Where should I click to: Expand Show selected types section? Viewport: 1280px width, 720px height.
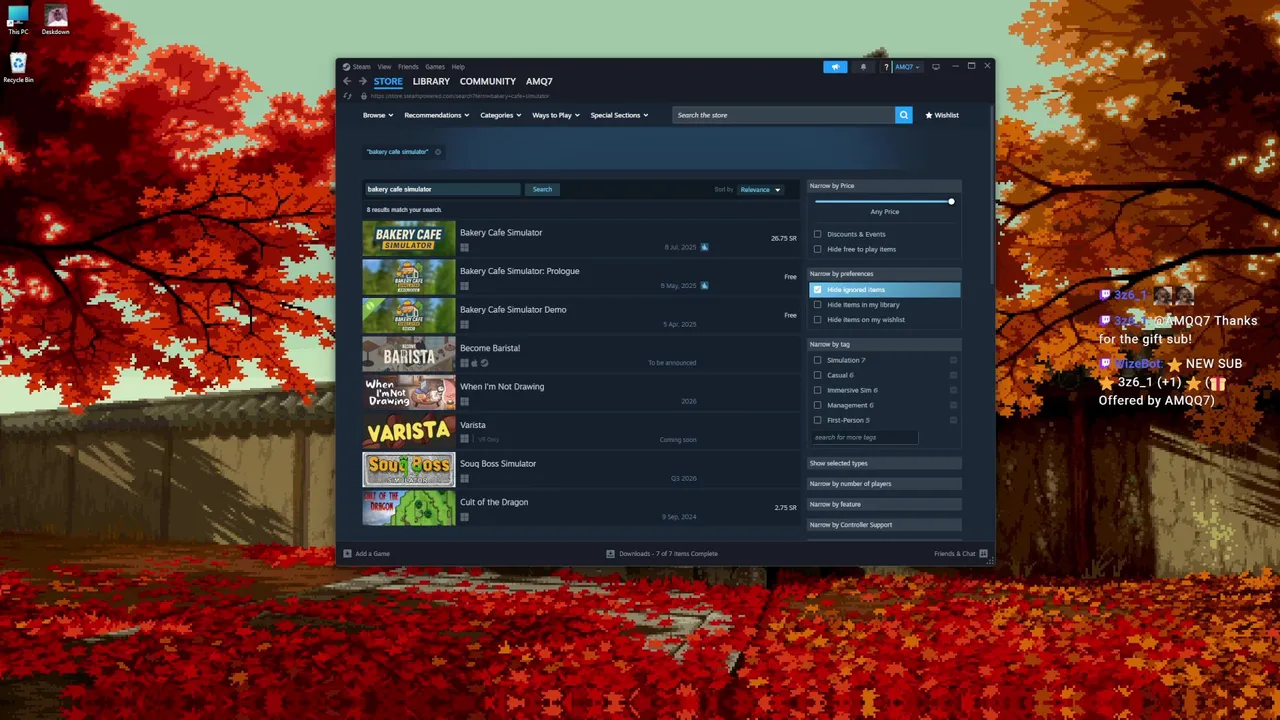[884, 463]
